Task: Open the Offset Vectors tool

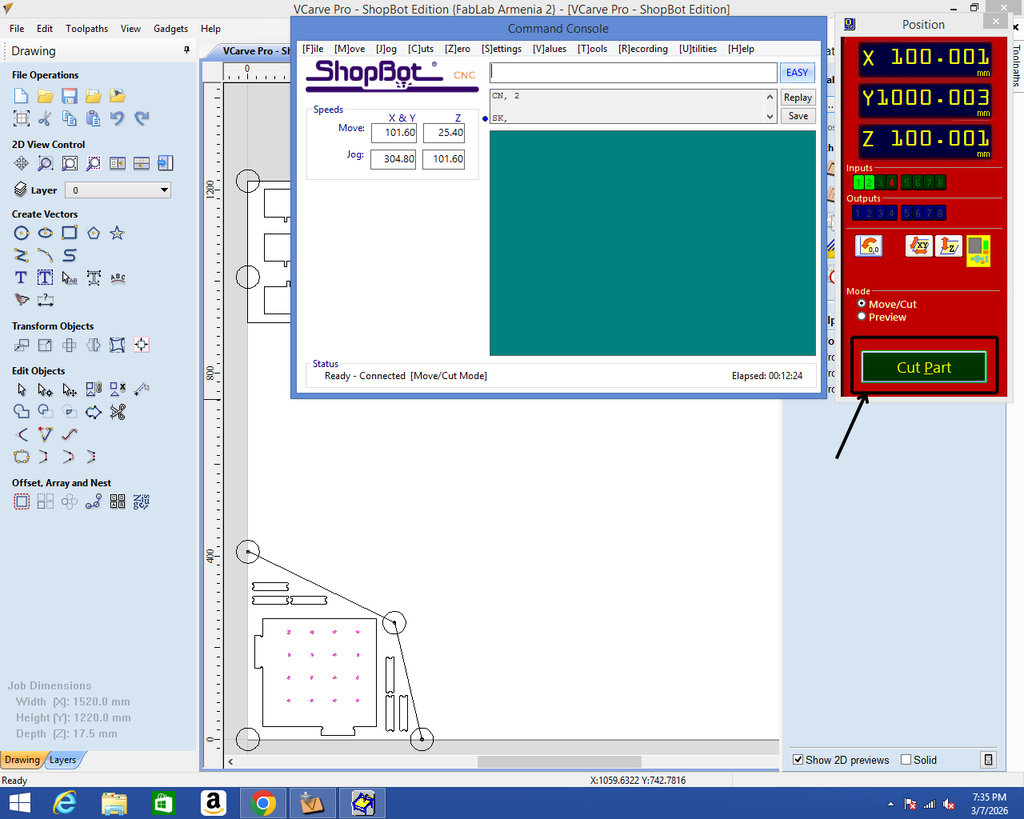Action: (21, 502)
